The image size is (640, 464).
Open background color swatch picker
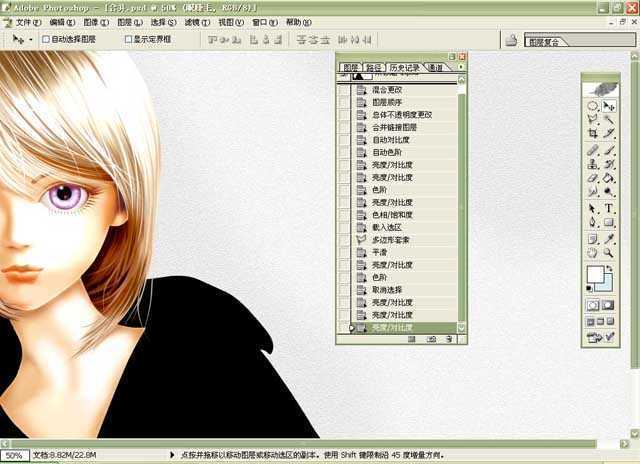(x=607, y=286)
